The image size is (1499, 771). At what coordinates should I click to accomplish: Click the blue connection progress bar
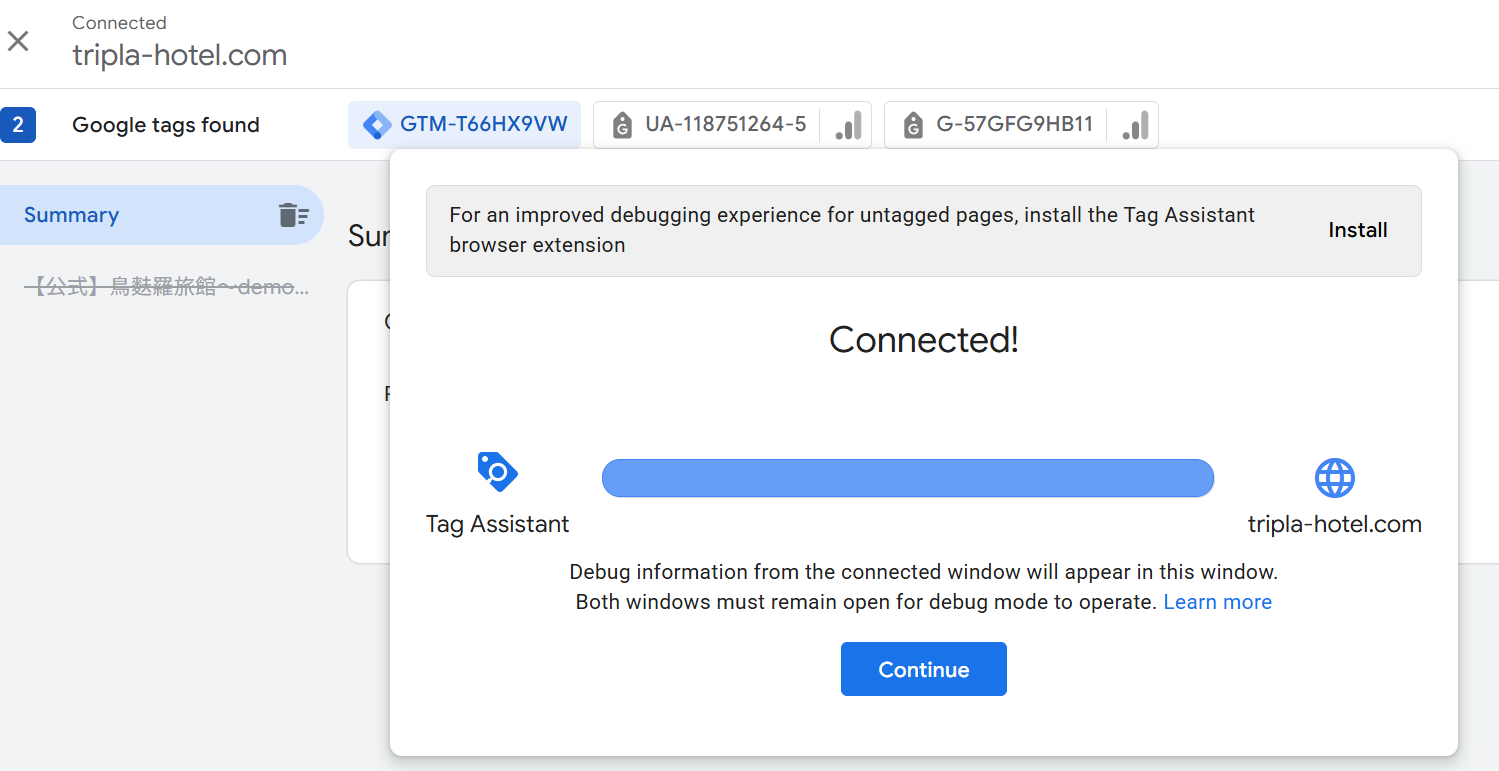click(x=907, y=478)
